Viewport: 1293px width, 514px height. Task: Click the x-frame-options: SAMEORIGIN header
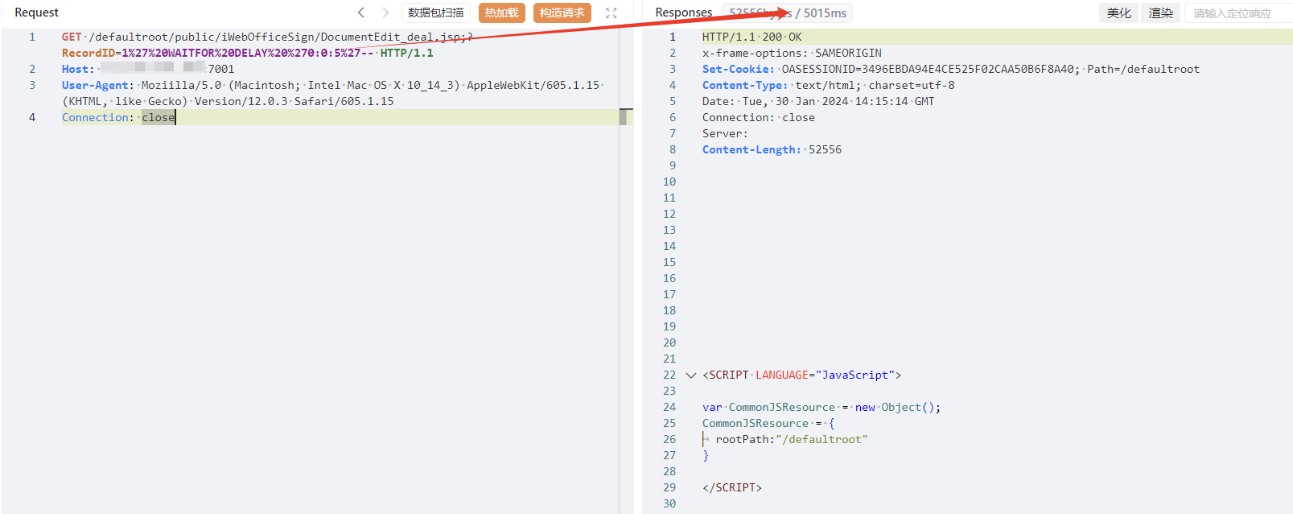(792, 53)
